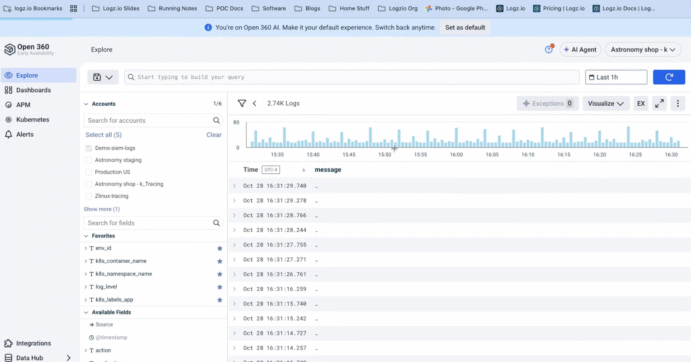Expand log row 16:31:27.755
The image size is (691, 362).
(234, 245)
